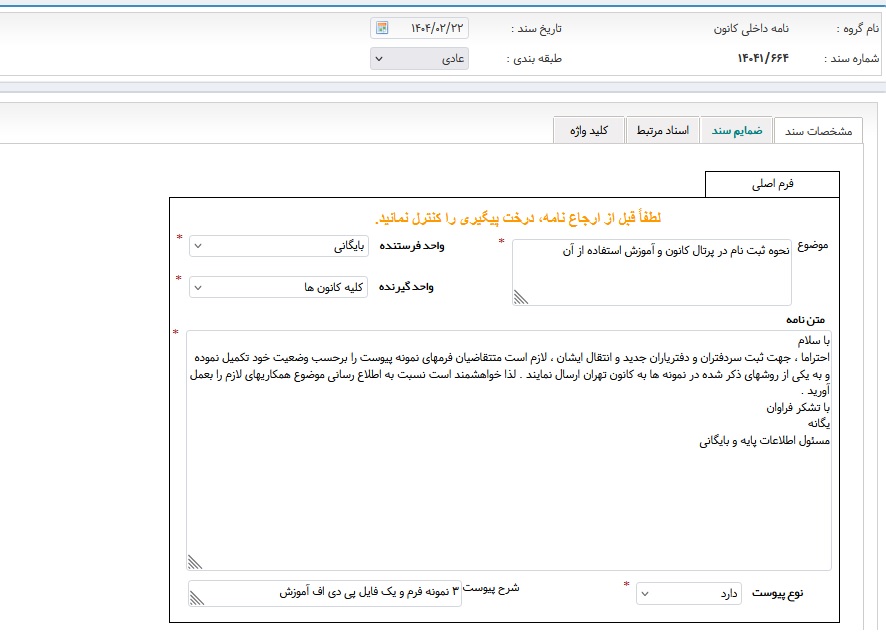This screenshot has width=886, height=642.
Task: Click inside the متن نامه letter body
Action: point(508,480)
